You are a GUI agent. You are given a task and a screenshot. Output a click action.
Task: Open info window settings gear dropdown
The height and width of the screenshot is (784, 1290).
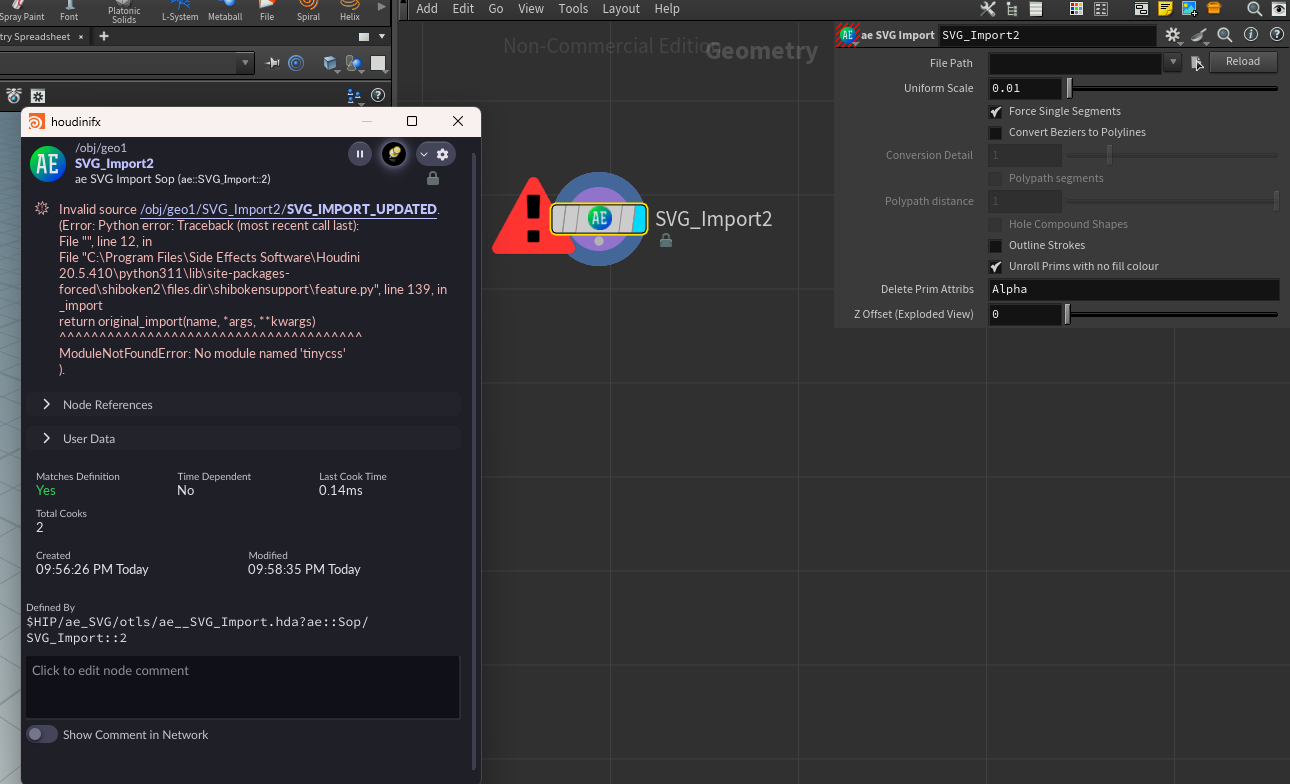pyautogui.click(x=435, y=154)
